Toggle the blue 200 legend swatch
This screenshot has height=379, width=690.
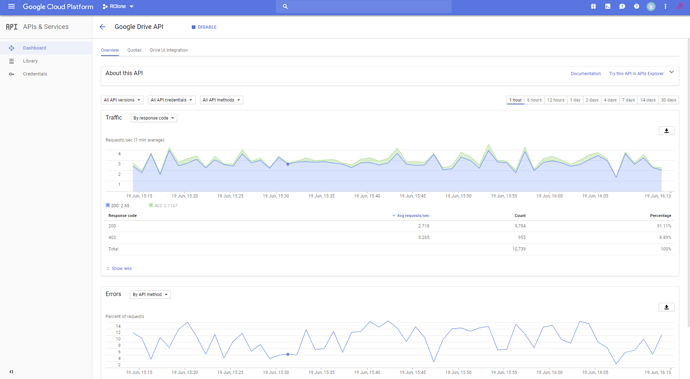(108, 205)
